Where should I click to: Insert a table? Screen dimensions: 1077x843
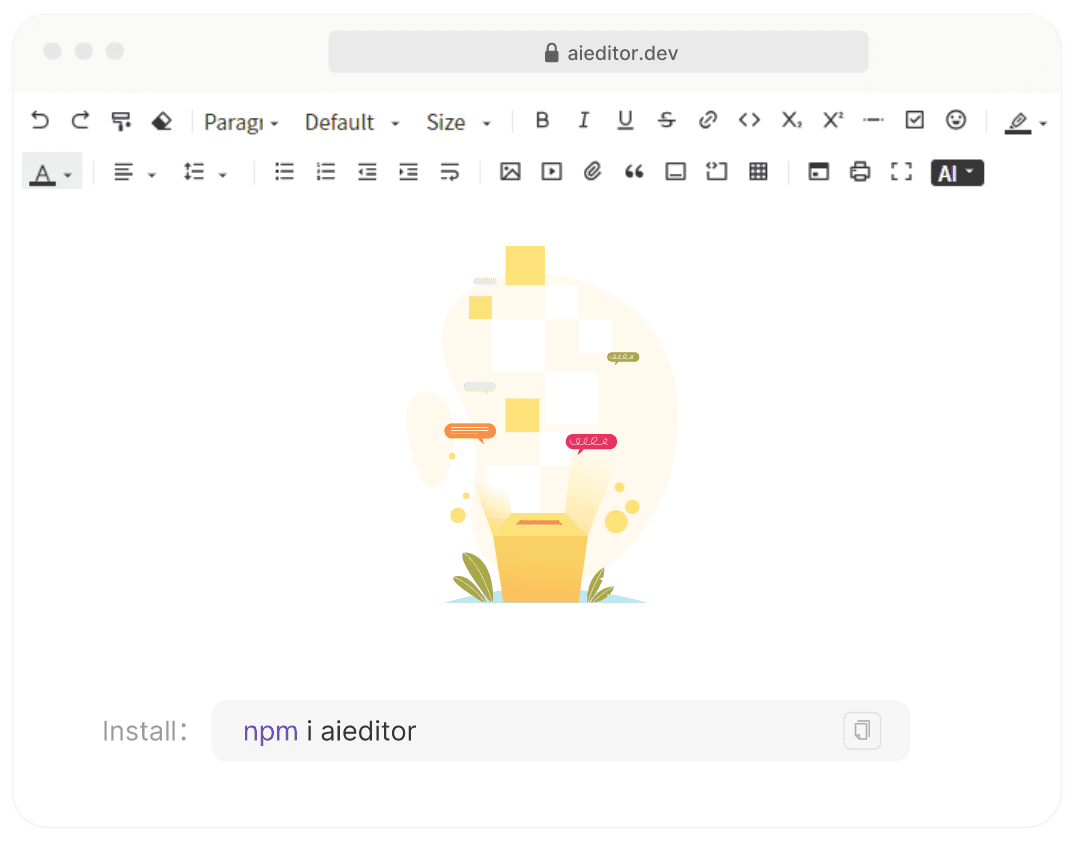click(758, 172)
